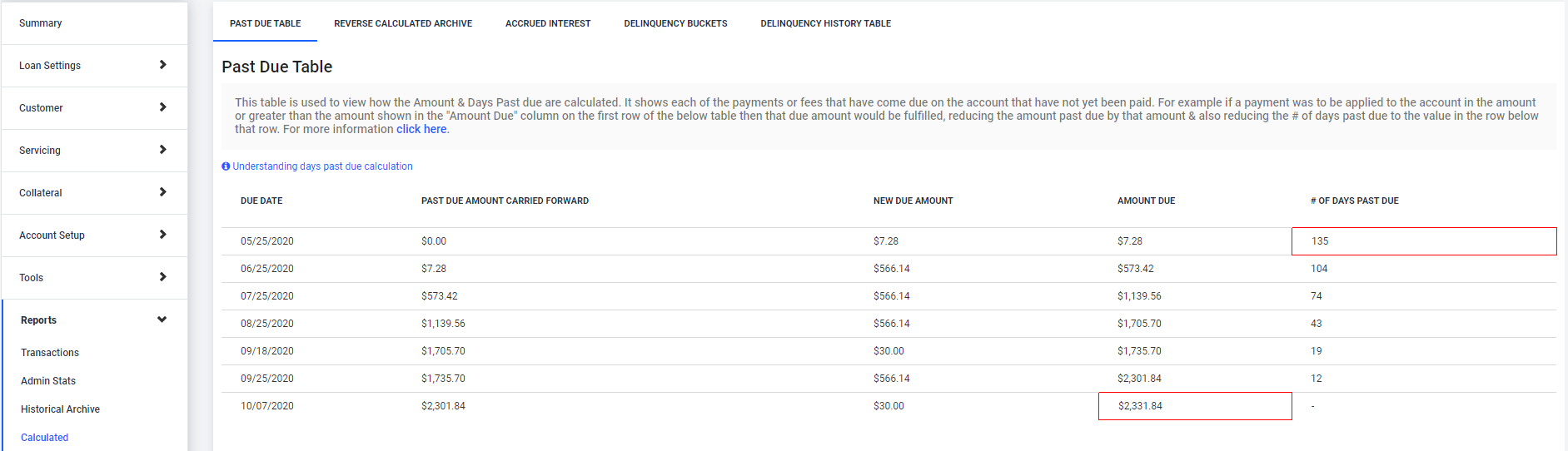This screenshot has width=1568, height=451.
Task: Expand Servicing section chevron
Action: 162,150
